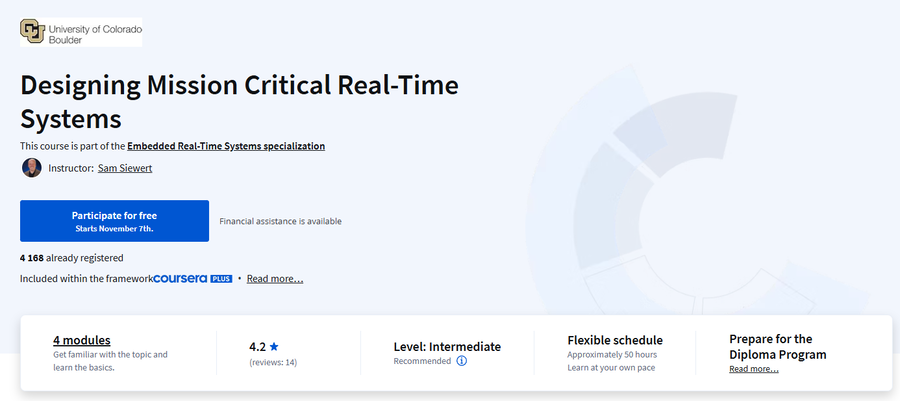Open Read more under Diploma Program
Image resolution: width=900 pixels, height=401 pixels.
754,369
